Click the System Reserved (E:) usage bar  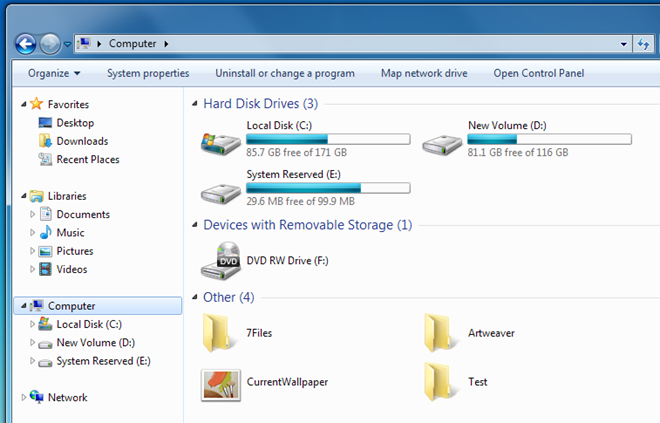[x=328, y=188]
